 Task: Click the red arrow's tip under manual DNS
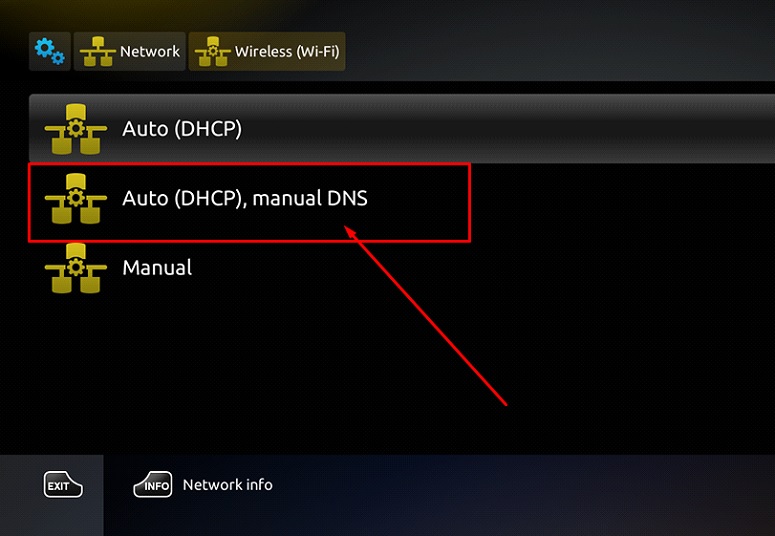click(346, 228)
